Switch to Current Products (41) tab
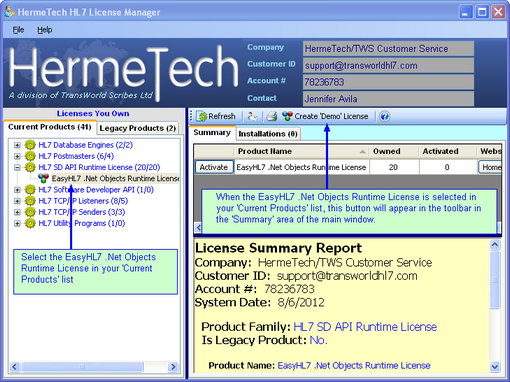 pos(50,127)
